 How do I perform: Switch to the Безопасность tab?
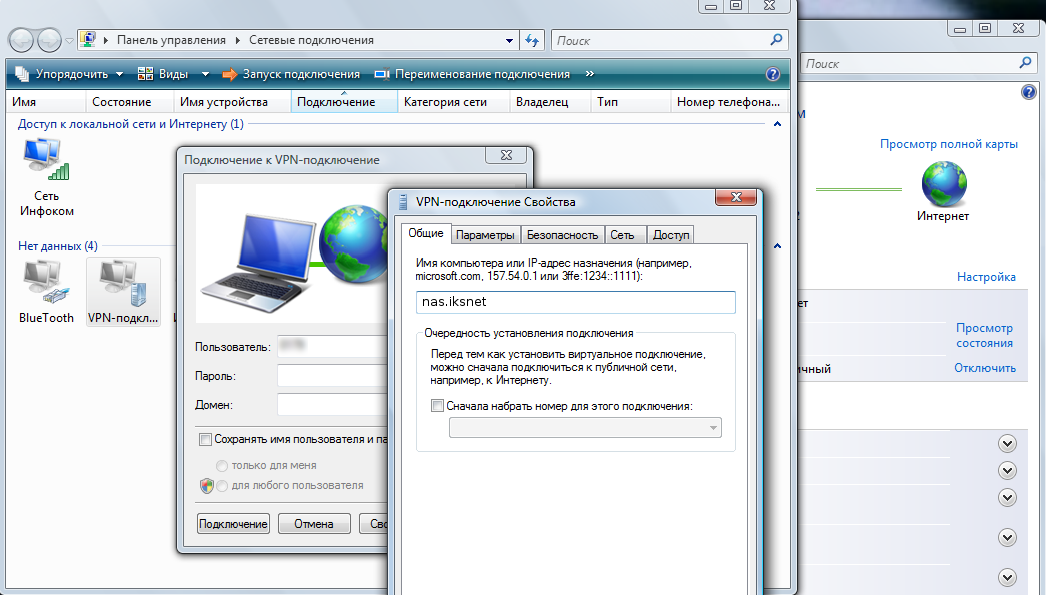[562, 235]
